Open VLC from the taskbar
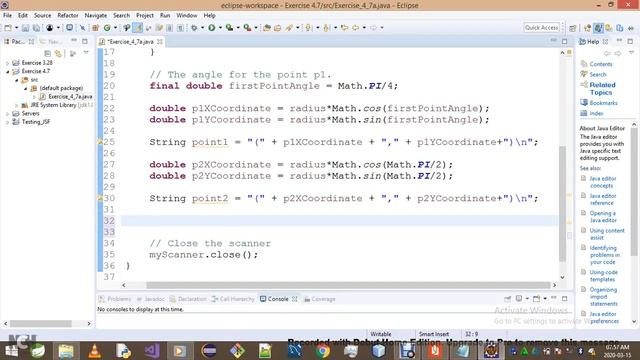 (x=94, y=351)
